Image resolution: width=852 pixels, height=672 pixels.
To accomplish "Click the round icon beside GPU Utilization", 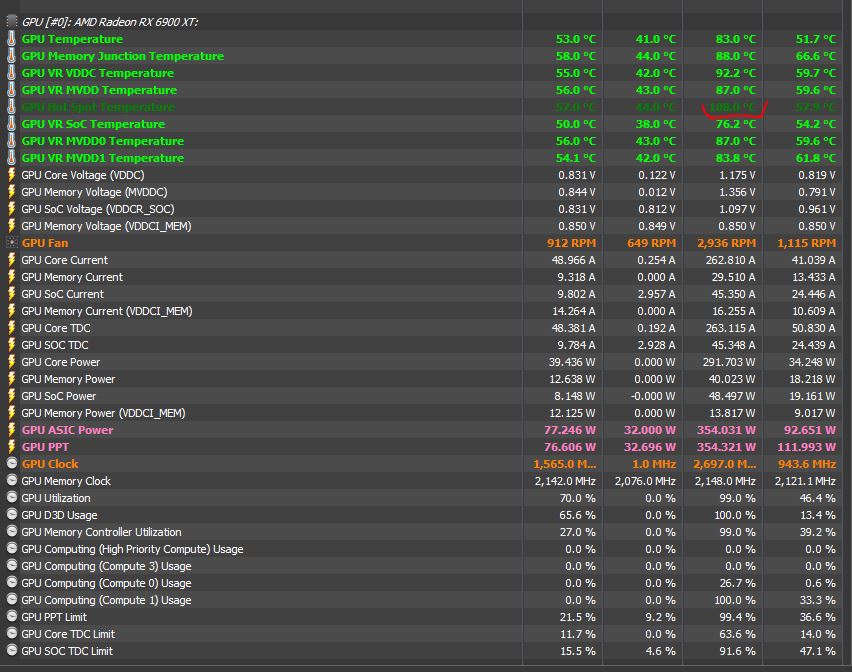I will pyautogui.click(x=12, y=498).
